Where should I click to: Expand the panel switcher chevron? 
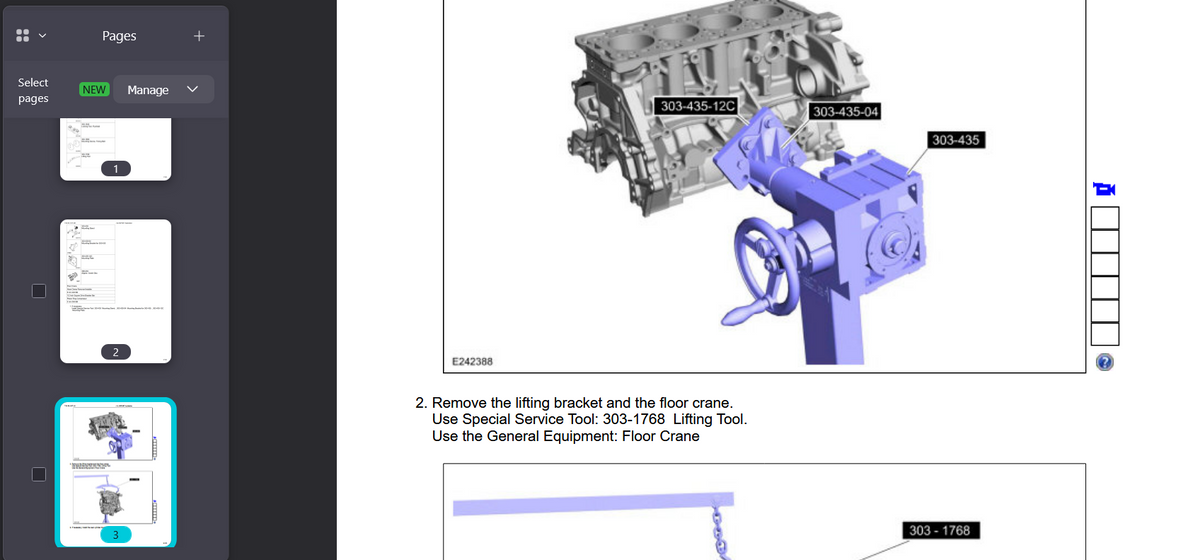42,36
